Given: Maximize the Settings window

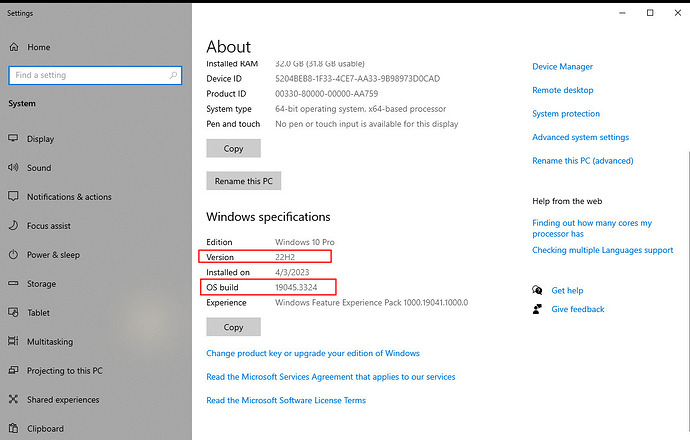Looking at the screenshot, I should 650,13.
